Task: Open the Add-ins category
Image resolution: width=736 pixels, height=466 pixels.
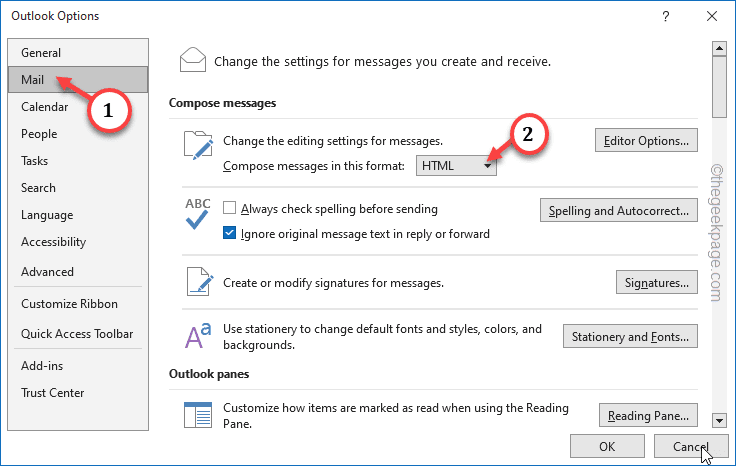Action: tap(78, 366)
